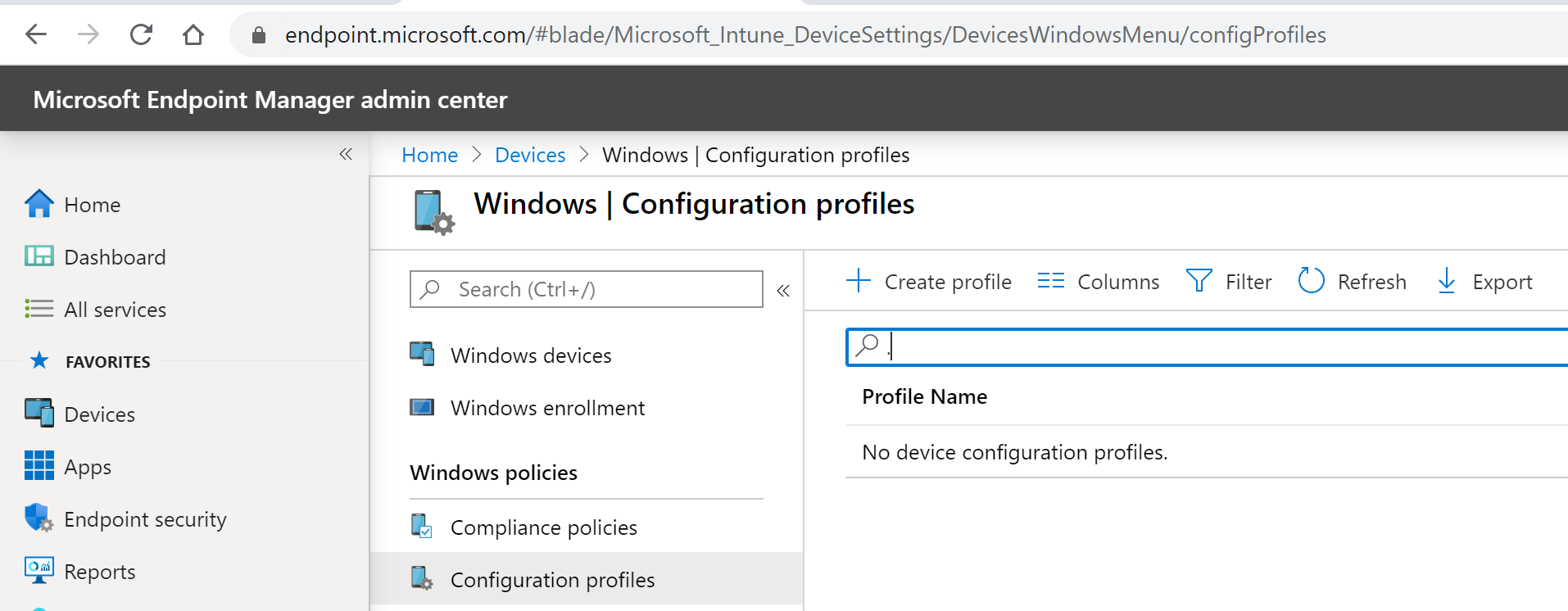Image resolution: width=1568 pixels, height=611 pixels.
Task: Click the plus icon for Create profile
Action: click(x=859, y=280)
